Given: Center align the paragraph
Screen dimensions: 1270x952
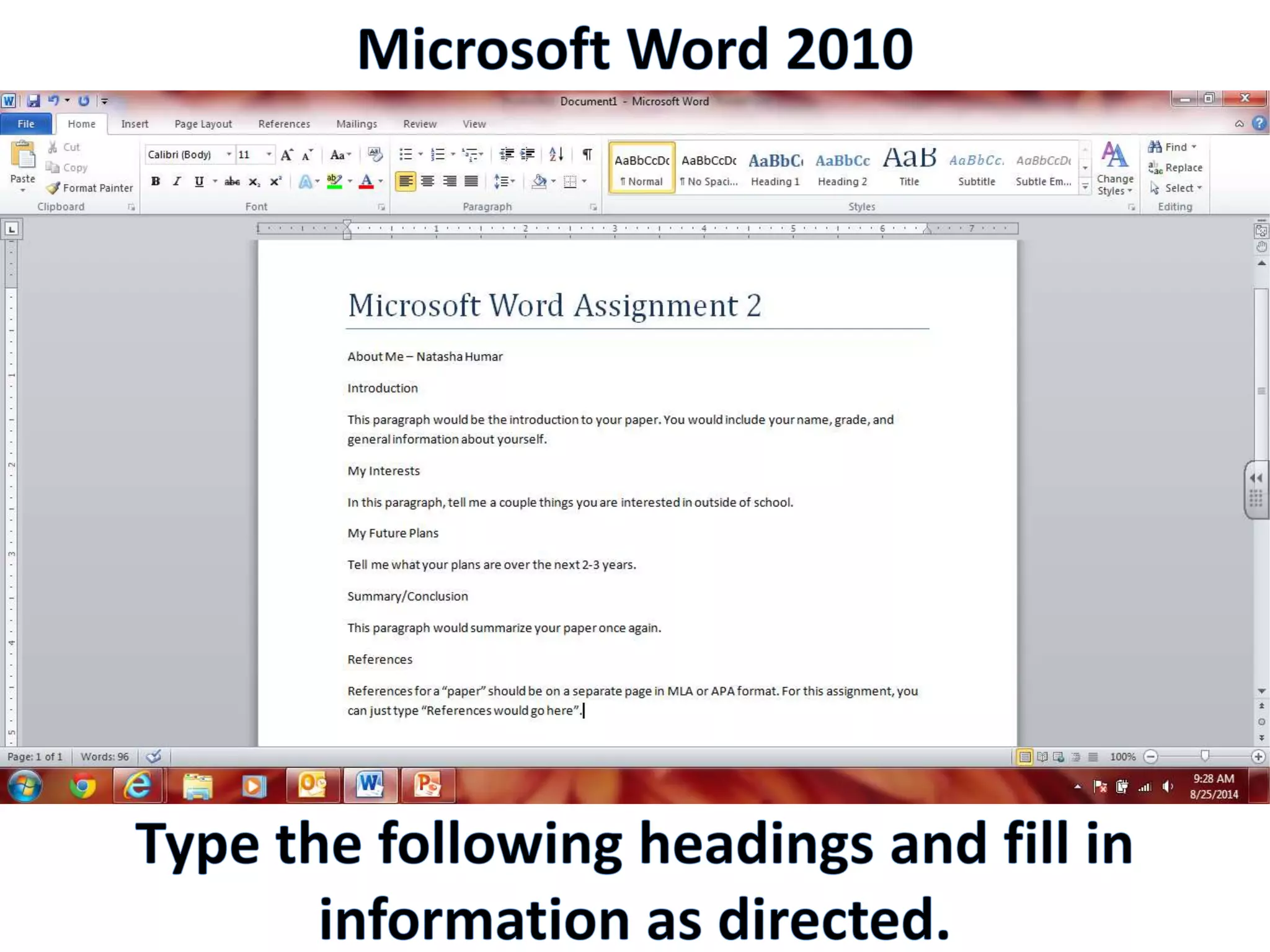Looking at the screenshot, I should point(427,182).
